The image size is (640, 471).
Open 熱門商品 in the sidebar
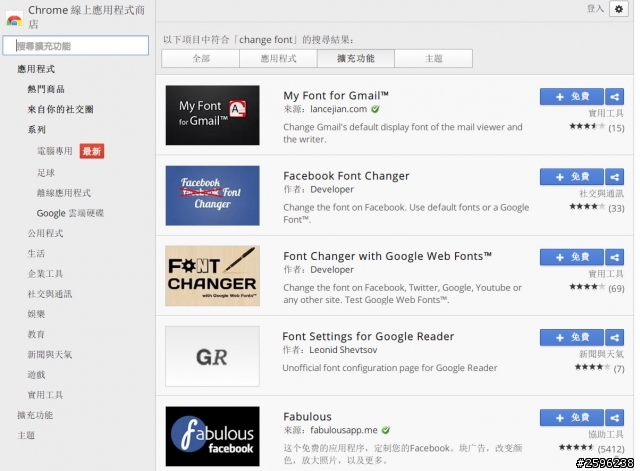click(46, 89)
